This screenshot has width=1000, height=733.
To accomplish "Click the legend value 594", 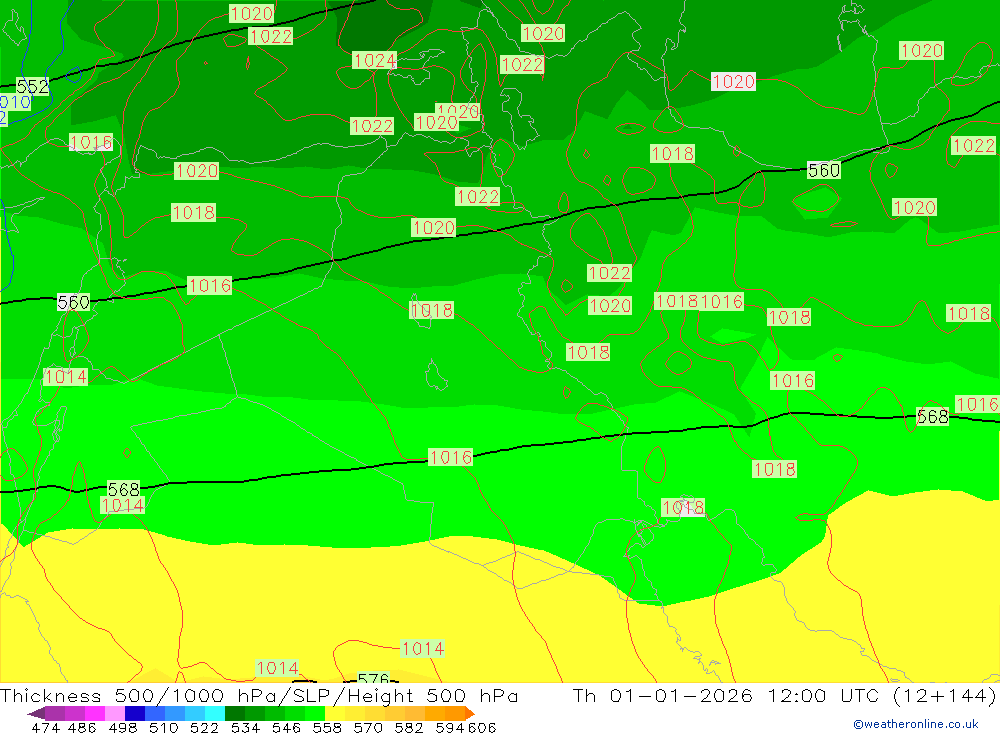I will [x=450, y=727].
